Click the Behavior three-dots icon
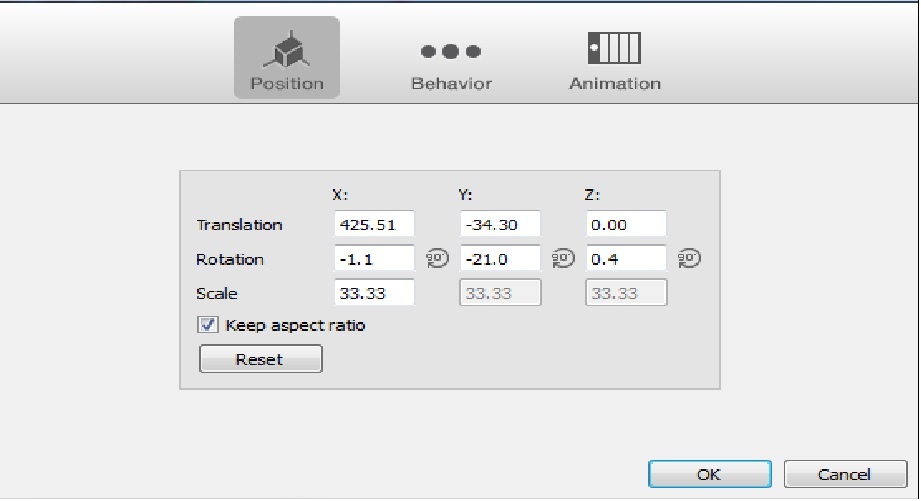 point(451,51)
